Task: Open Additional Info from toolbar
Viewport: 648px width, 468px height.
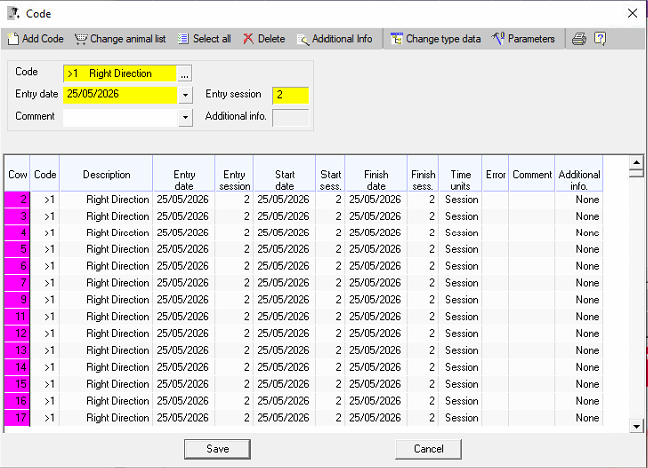Action: tap(335, 39)
